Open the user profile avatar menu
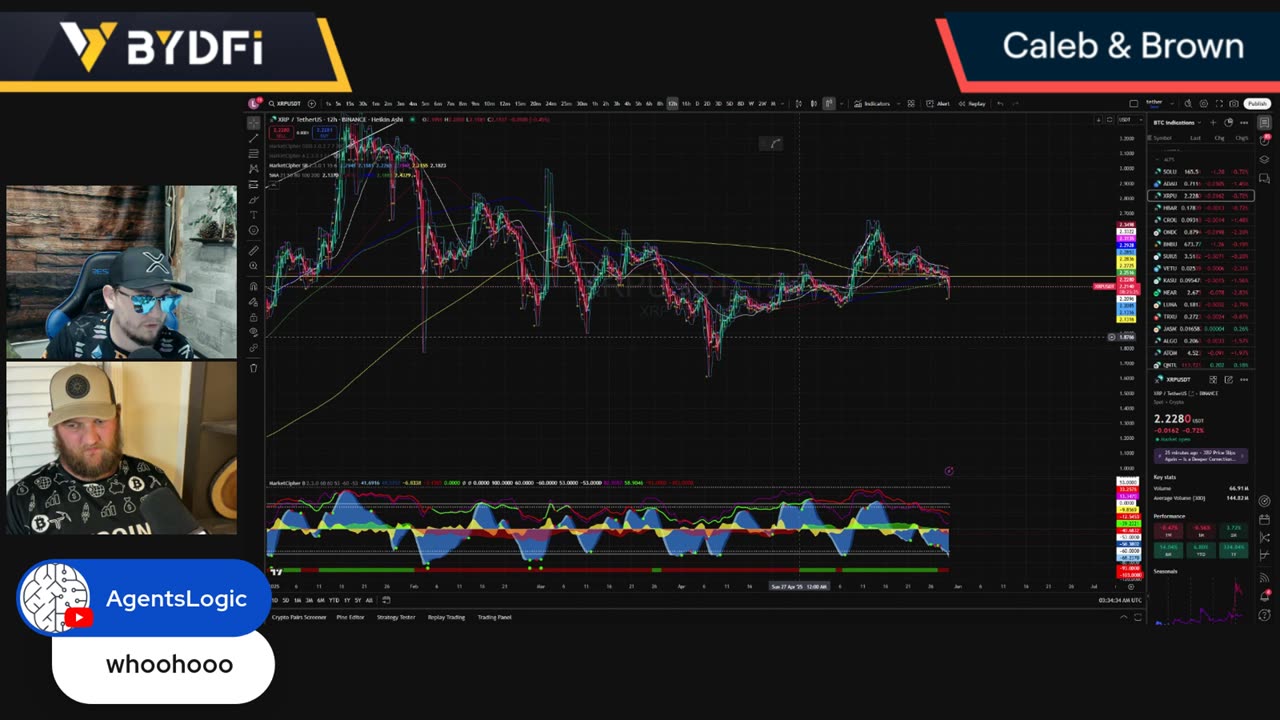Image resolution: width=1280 pixels, height=720 pixels. [x=253, y=103]
